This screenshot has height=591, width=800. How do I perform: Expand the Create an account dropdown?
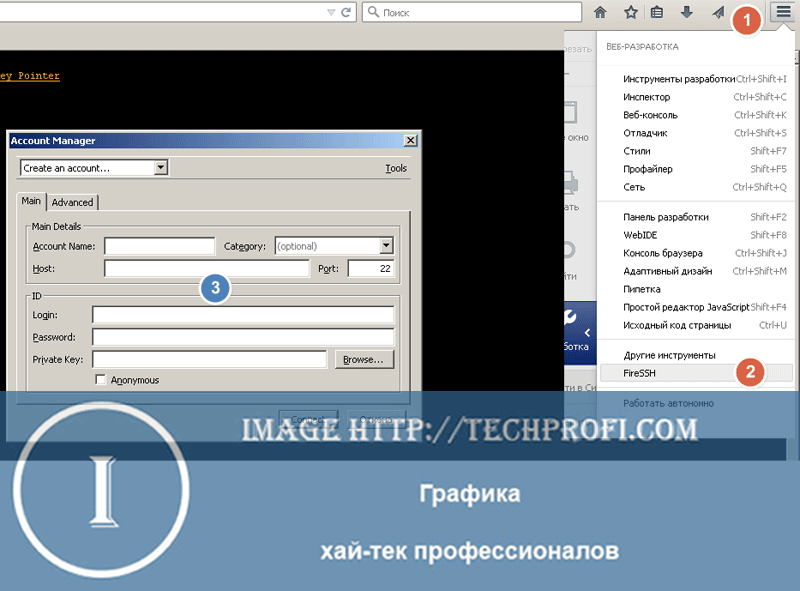point(161,167)
